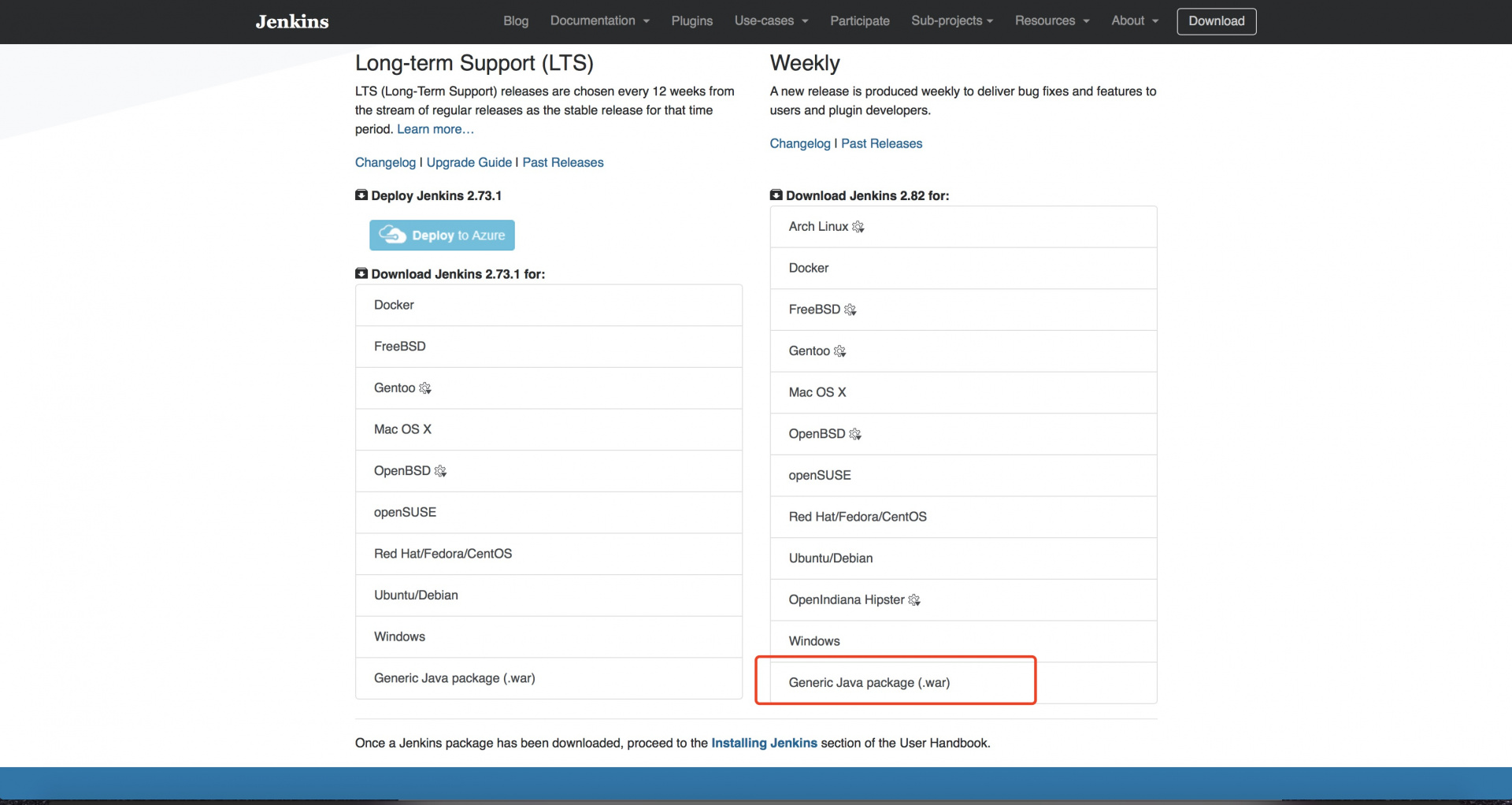Click the box icon beside Download Jenkins 2.73.1

click(x=361, y=273)
